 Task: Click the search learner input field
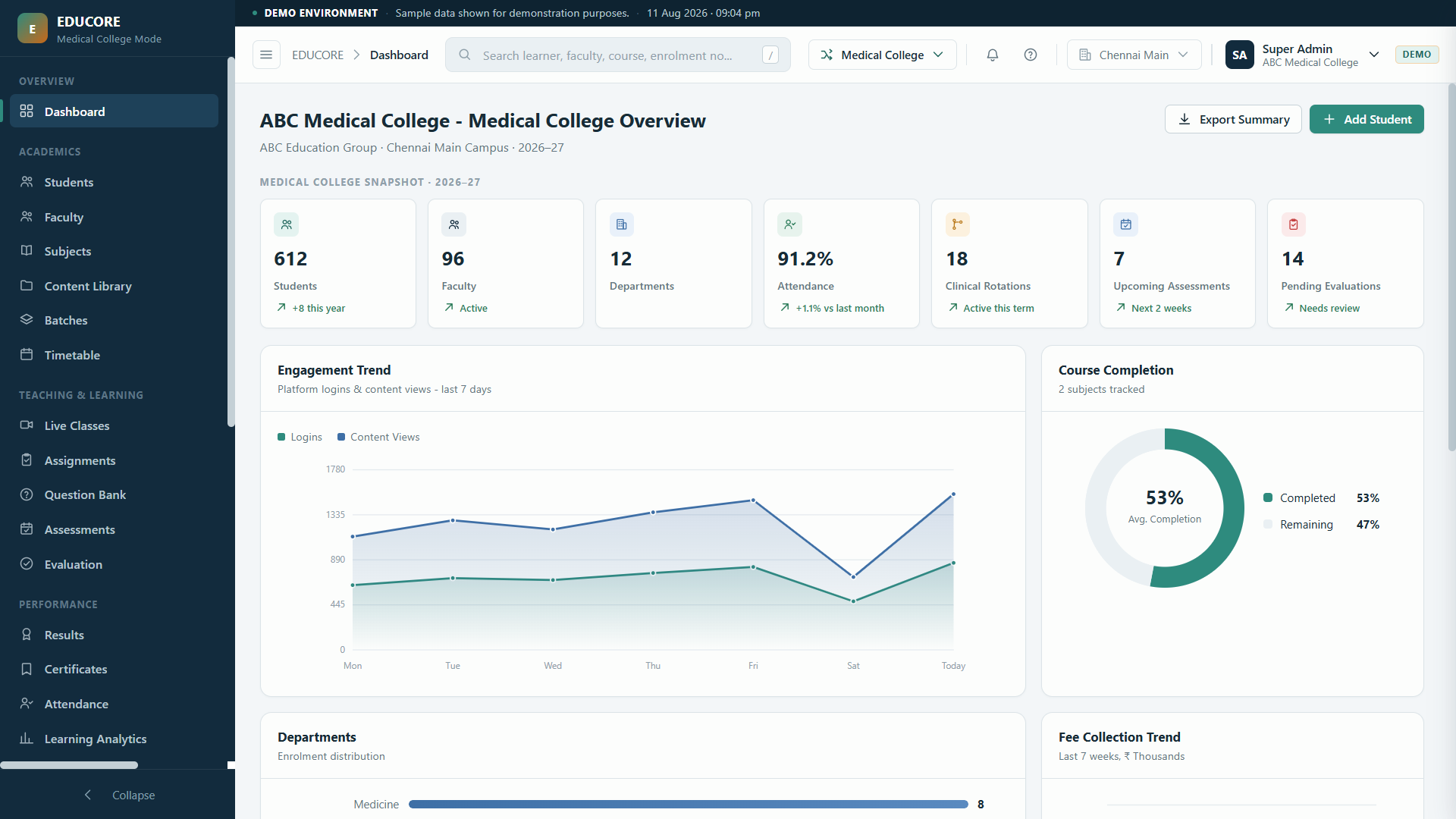(x=617, y=55)
